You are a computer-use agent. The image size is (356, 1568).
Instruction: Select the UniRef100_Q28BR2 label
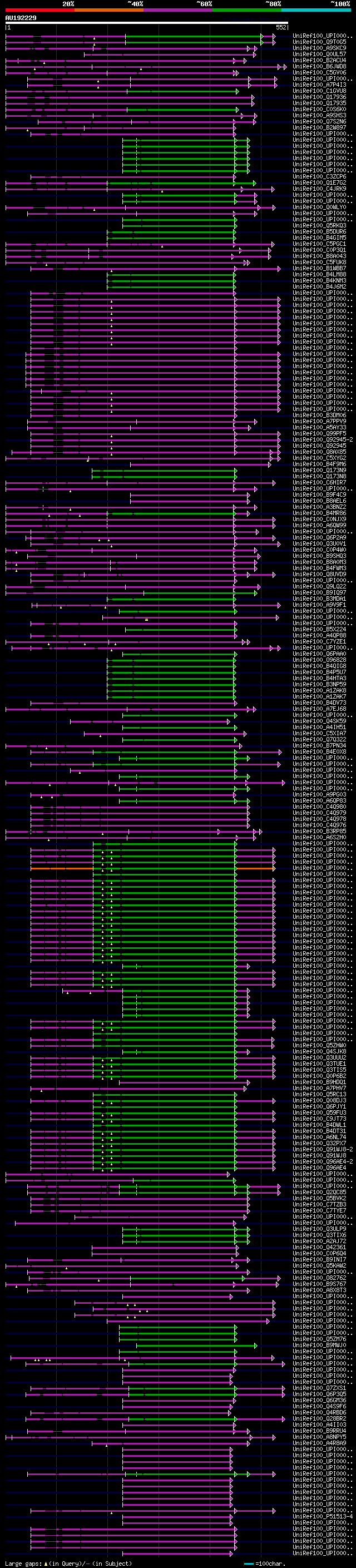tap(319, 1418)
